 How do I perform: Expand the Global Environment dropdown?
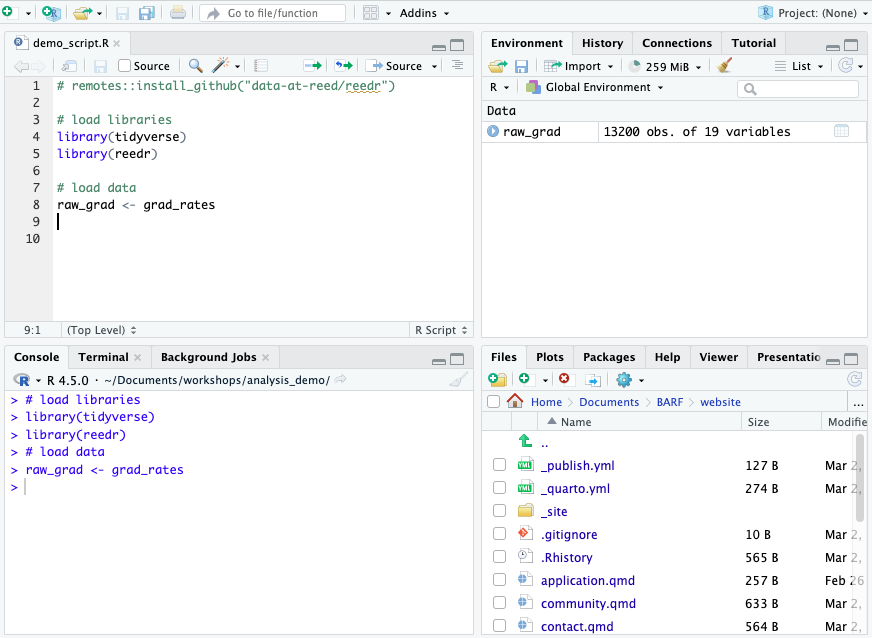click(x=596, y=88)
